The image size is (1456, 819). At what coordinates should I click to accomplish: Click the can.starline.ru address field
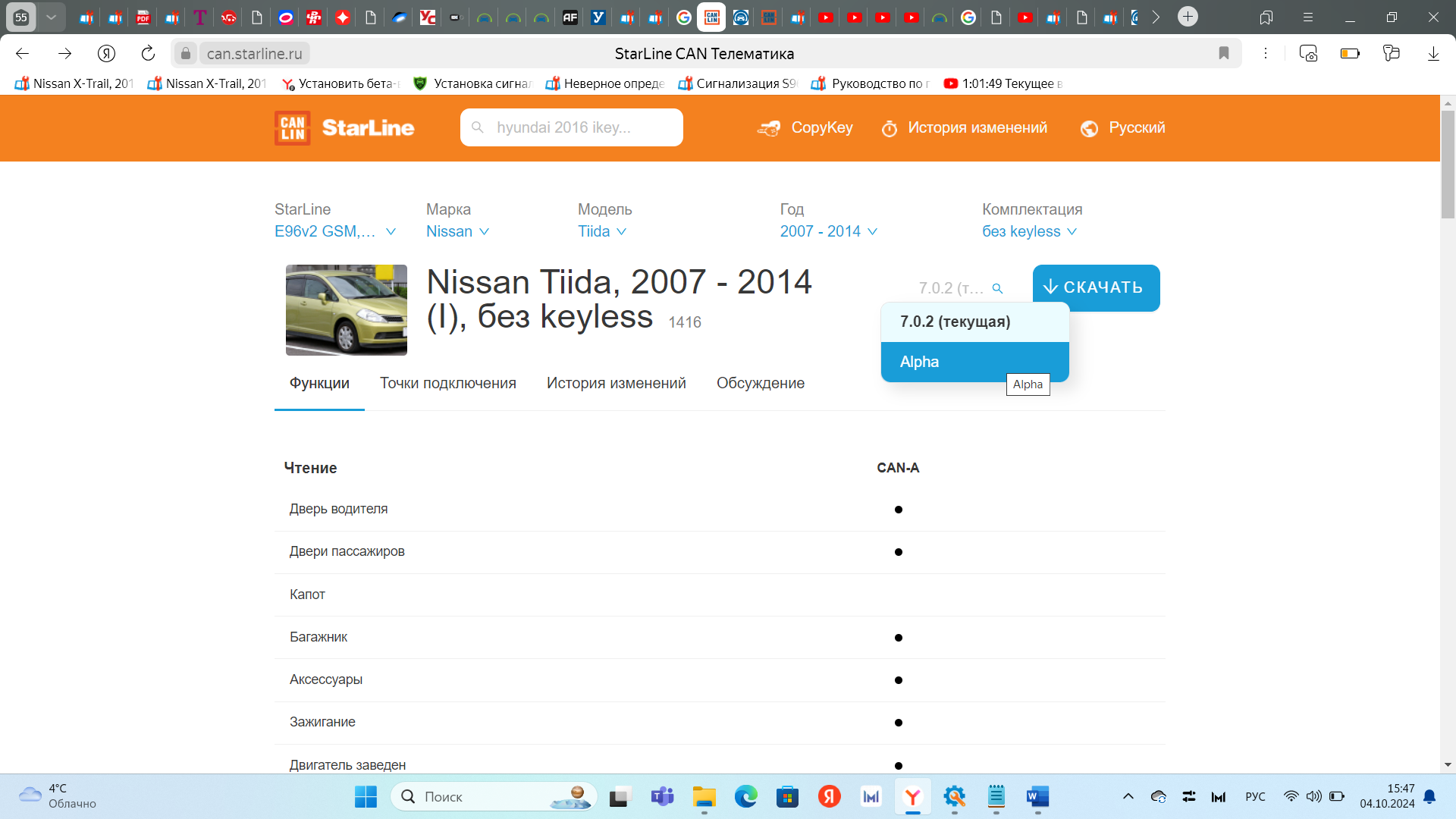pyautogui.click(x=254, y=53)
